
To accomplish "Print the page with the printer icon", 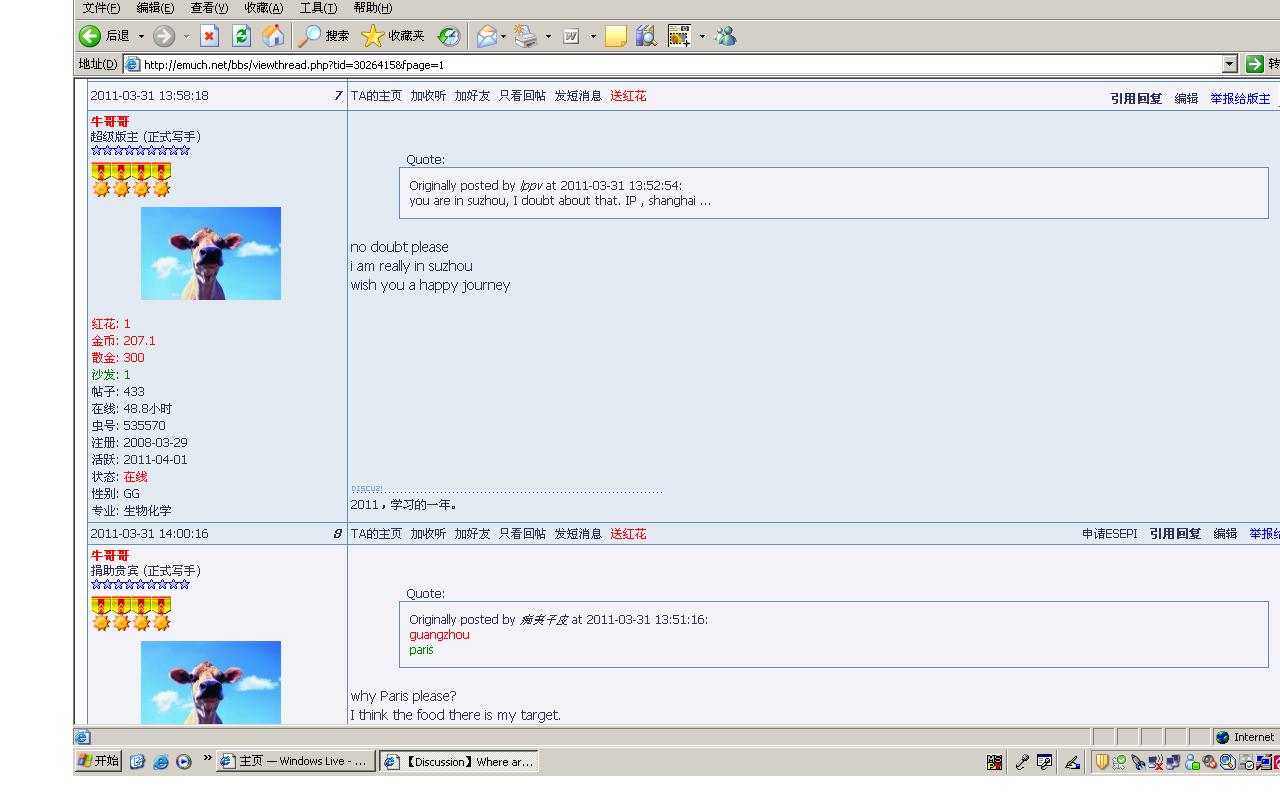I will click(x=526, y=36).
